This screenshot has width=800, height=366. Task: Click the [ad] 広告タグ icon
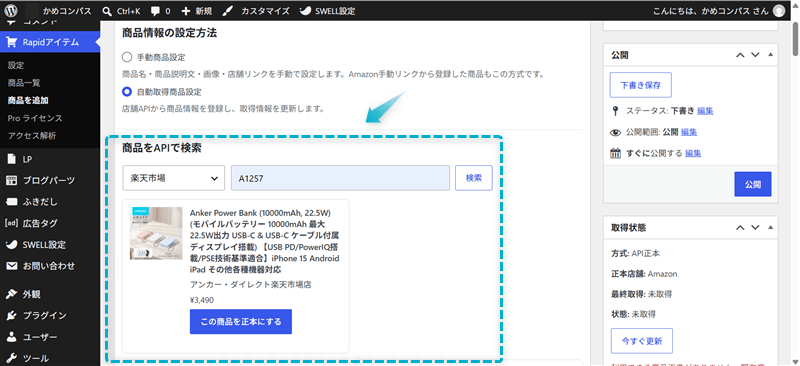[11, 223]
